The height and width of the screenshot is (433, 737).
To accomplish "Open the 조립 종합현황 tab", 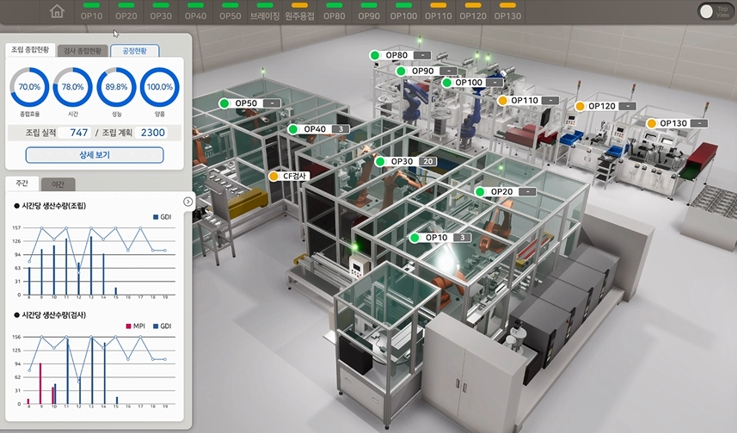I will coord(30,50).
